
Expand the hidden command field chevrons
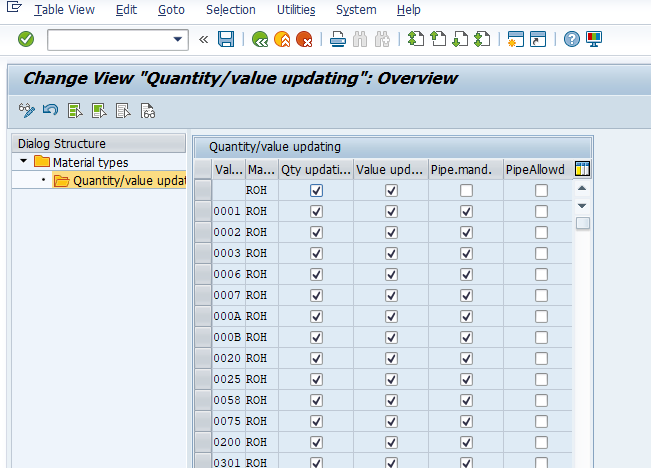pos(204,39)
